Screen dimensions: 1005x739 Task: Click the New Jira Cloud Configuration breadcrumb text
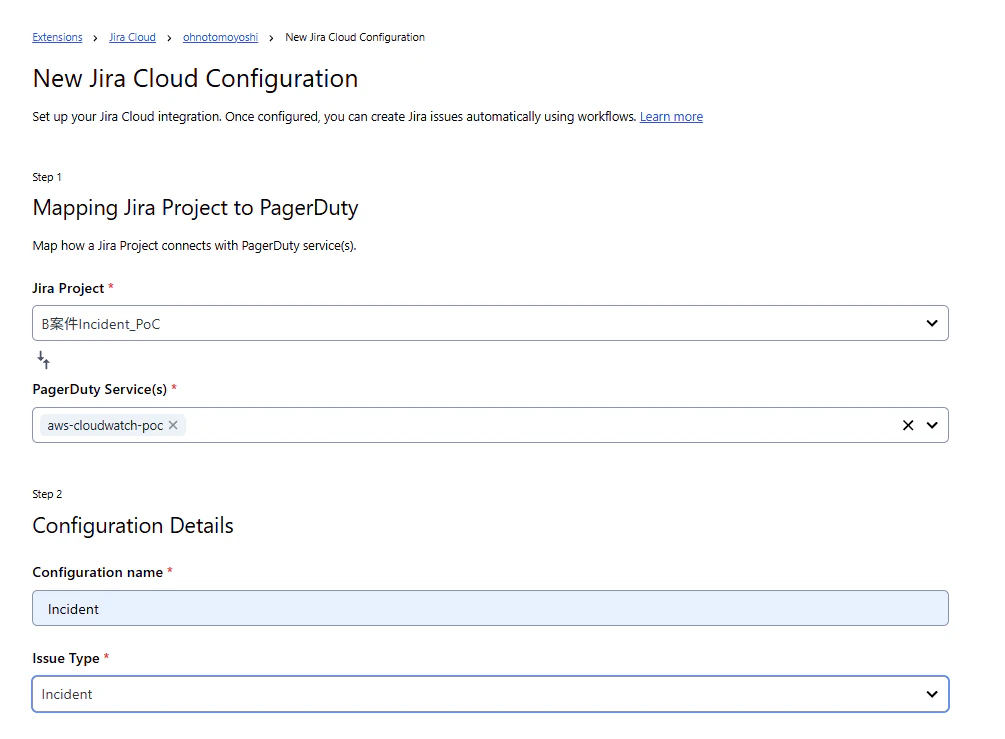tap(354, 37)
